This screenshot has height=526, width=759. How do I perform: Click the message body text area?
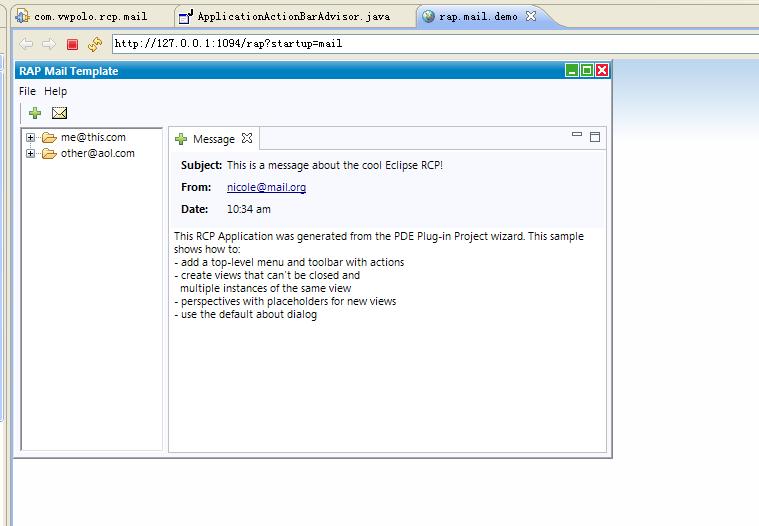pyautogui.click(x=387, y=339)
